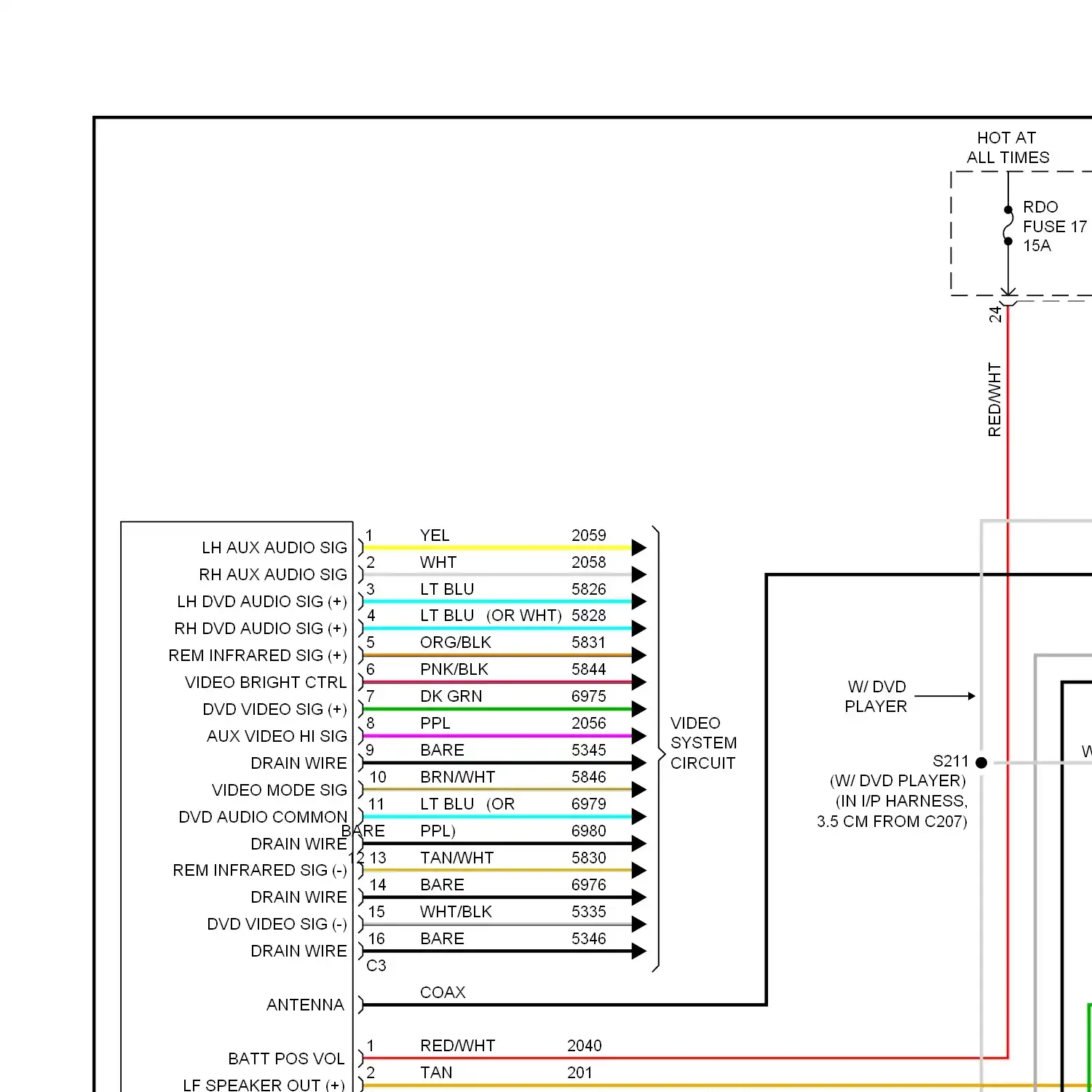Click circuit number 6975
The height and width of the screenshot is (1092, 1092).
coord(588,696)
